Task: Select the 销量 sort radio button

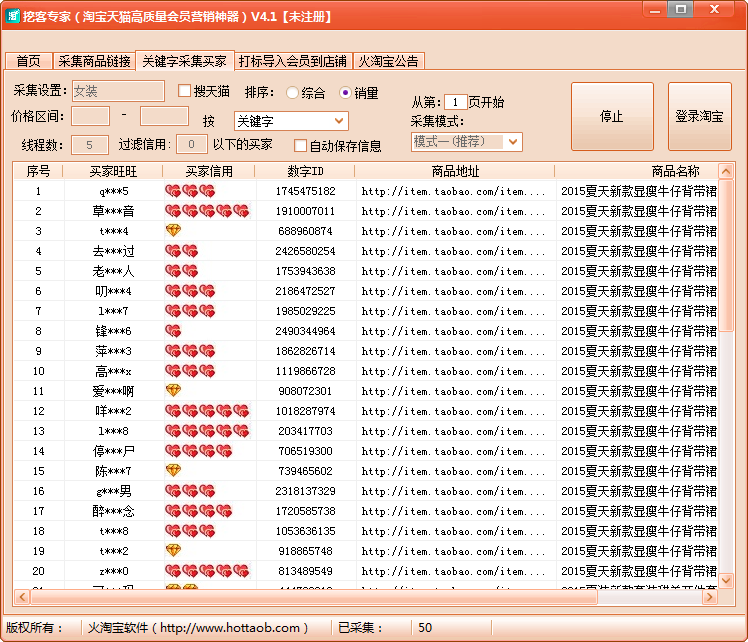Action: pyautogui.click(x=345, y=93)
